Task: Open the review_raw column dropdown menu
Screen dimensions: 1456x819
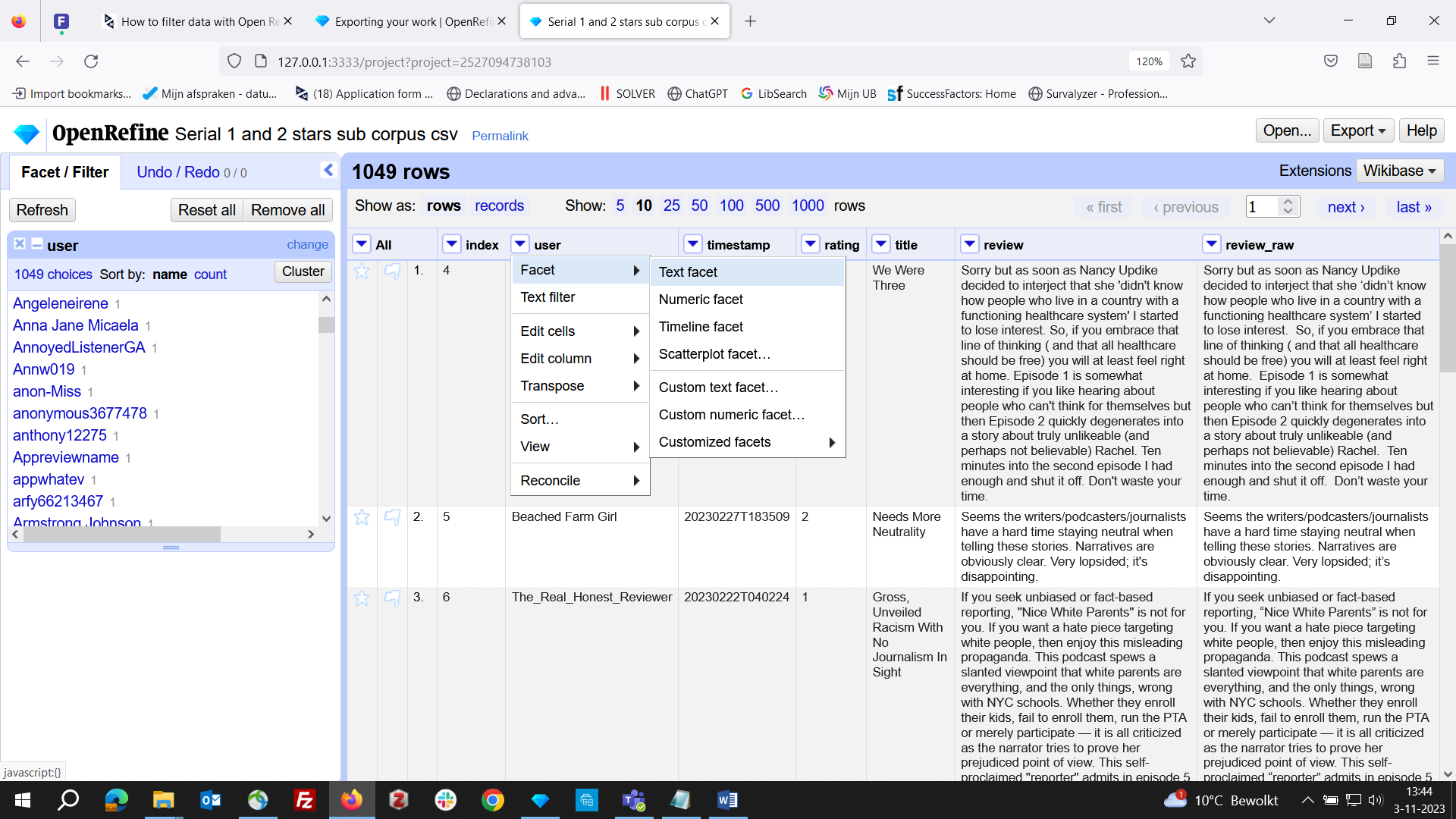Action: click(1212, 244)
